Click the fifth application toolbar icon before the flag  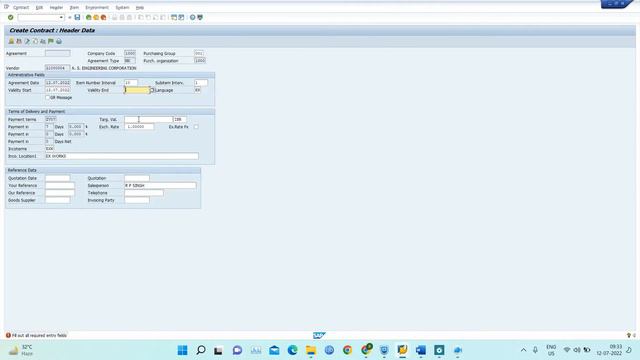point(43,41)
